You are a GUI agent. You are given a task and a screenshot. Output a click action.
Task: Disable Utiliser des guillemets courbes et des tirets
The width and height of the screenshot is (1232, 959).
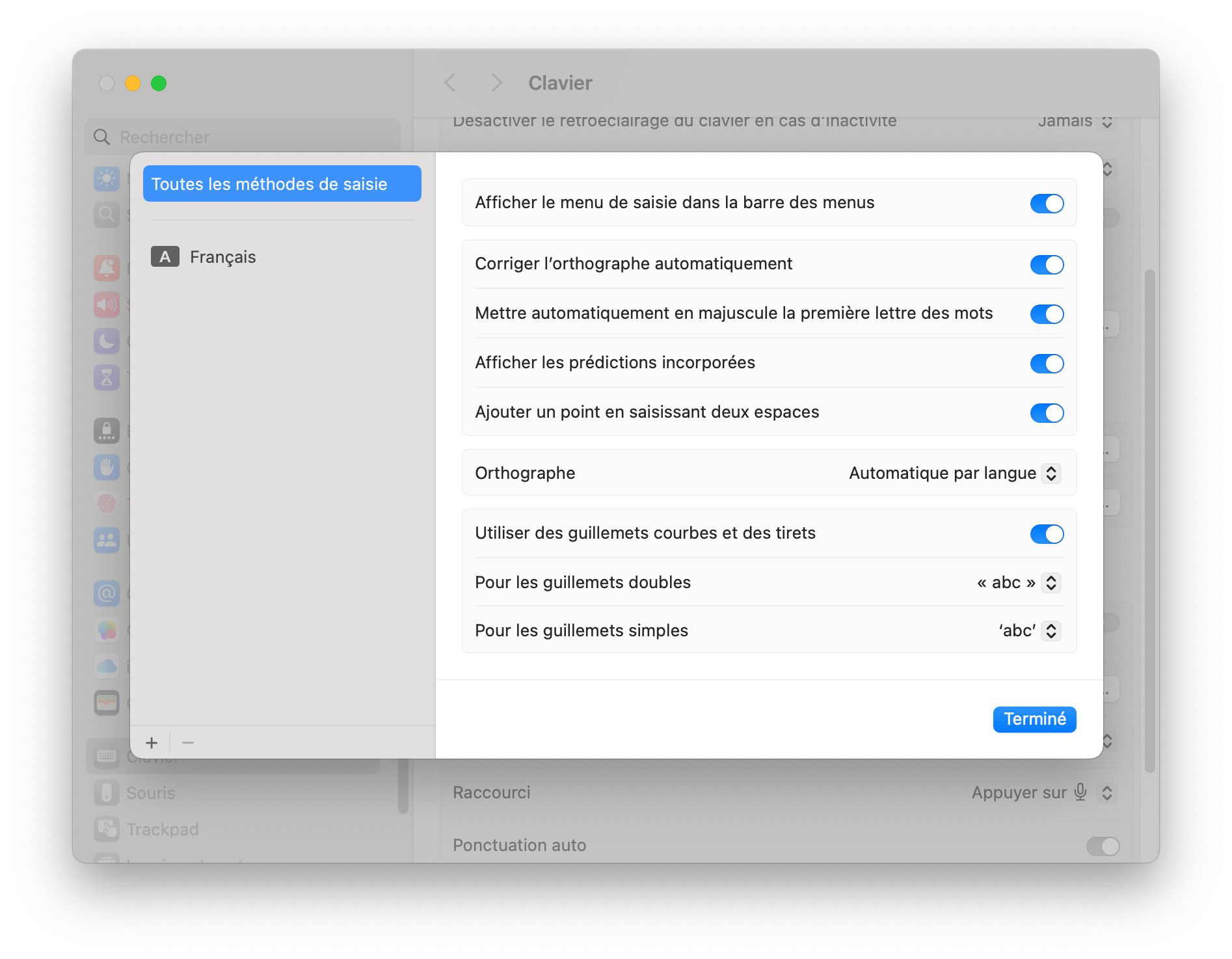click(1047, 534)
